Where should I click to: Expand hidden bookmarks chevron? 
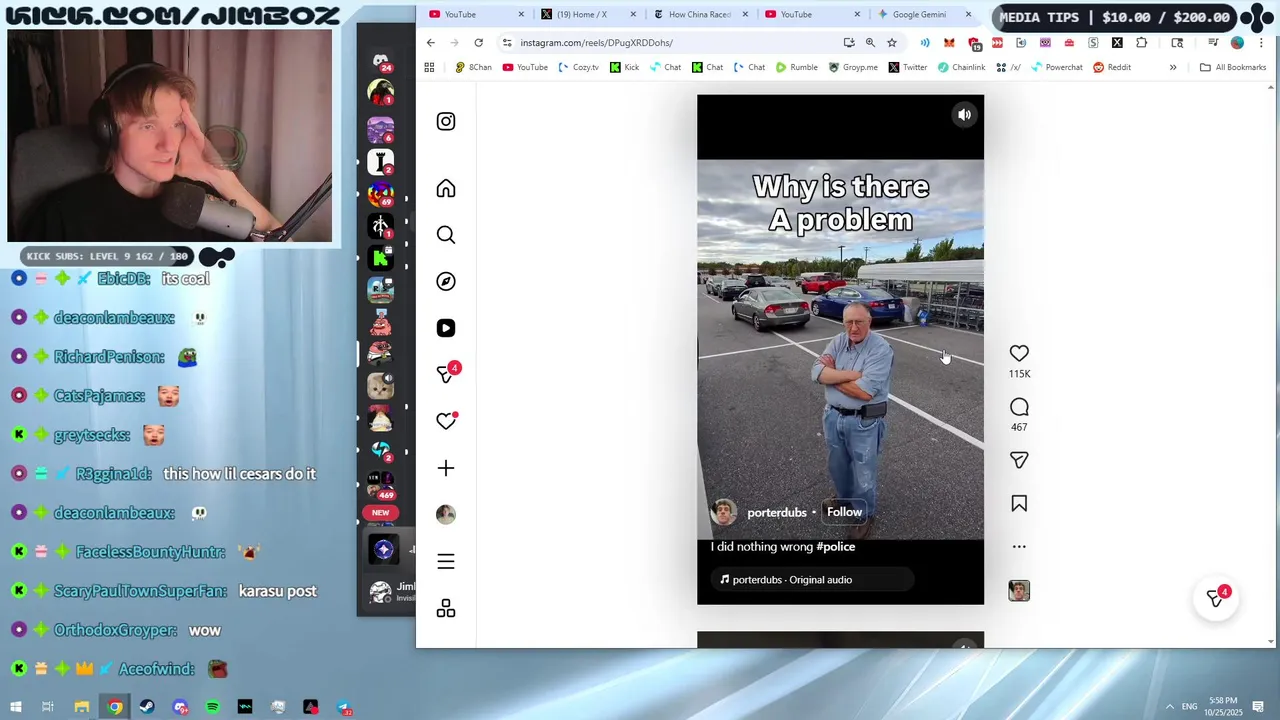click(1173, 67)
